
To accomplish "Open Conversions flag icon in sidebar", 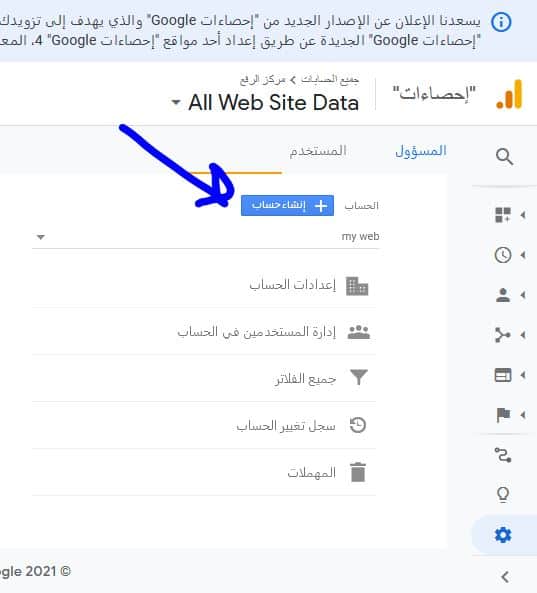I will pos(503,415).
